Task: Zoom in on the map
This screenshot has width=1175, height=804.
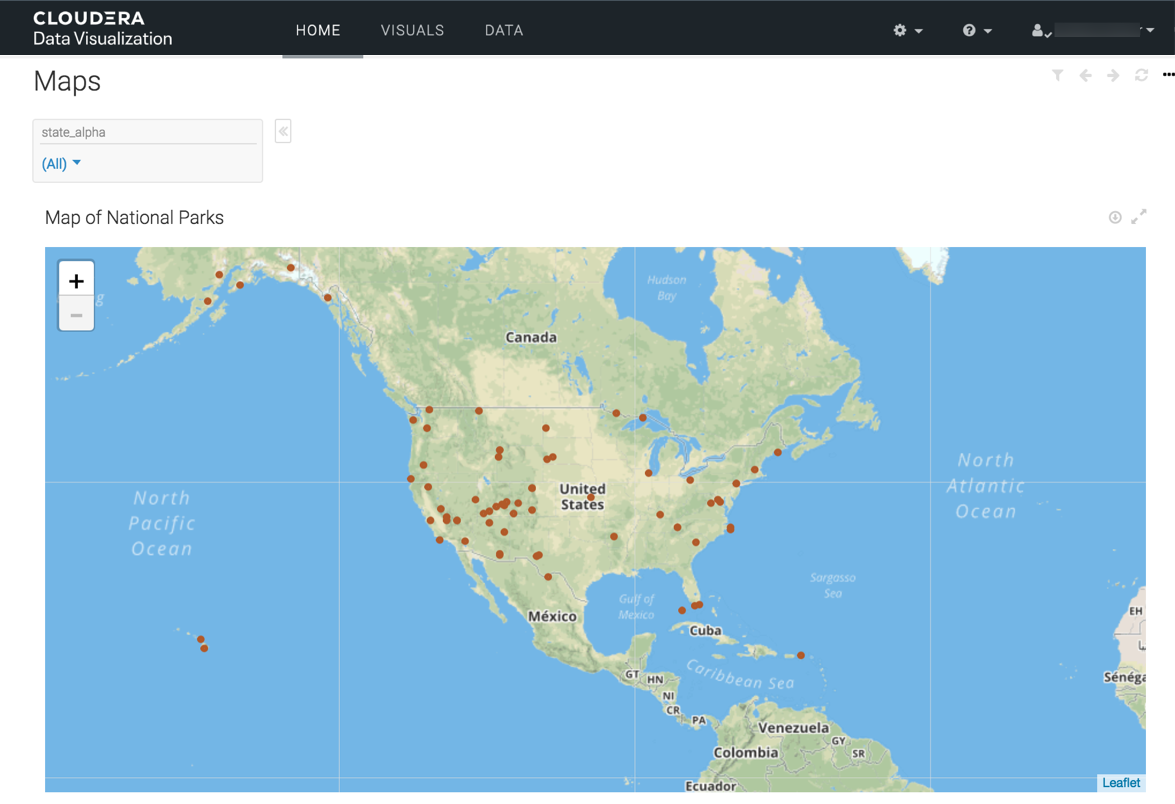Action: pos(76,281)
